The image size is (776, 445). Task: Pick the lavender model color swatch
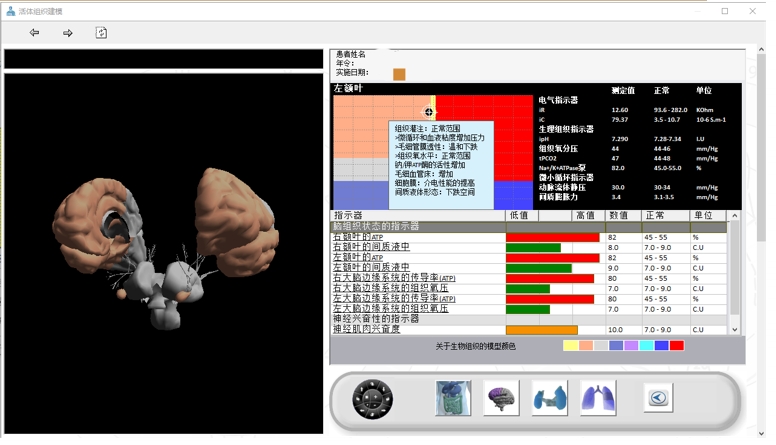[631, 346]
